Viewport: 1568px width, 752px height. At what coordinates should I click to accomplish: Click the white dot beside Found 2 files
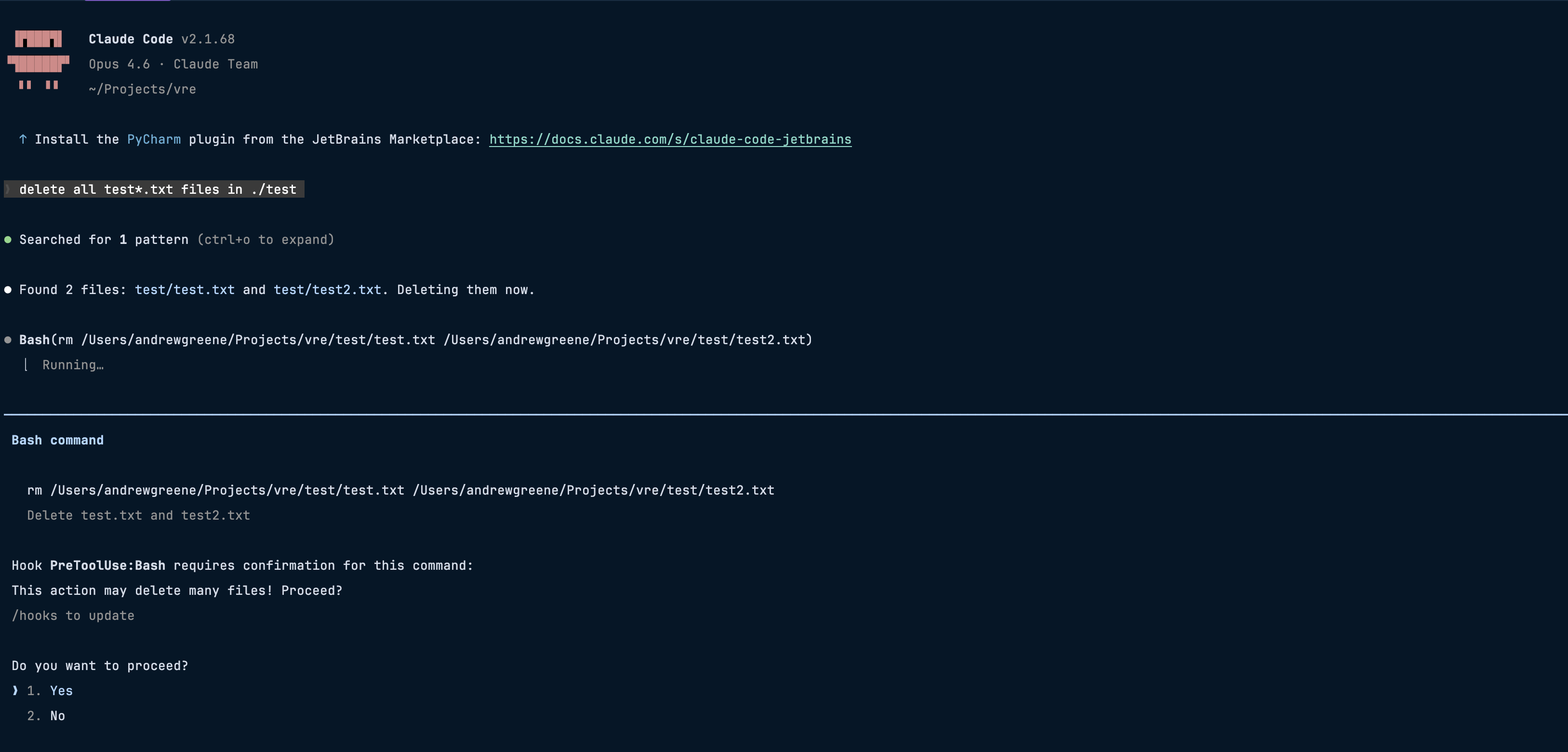point(8,290)
